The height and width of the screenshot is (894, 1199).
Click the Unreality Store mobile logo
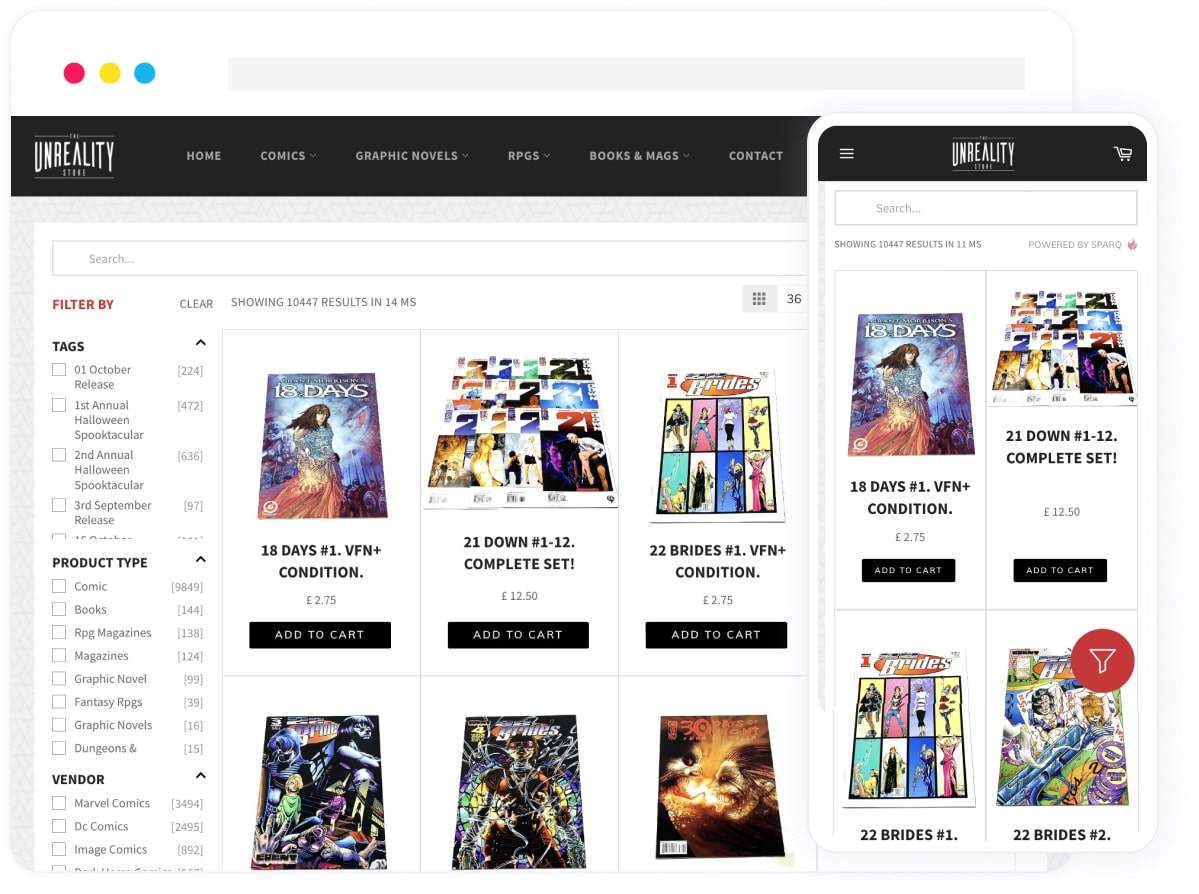coord(982,154)
